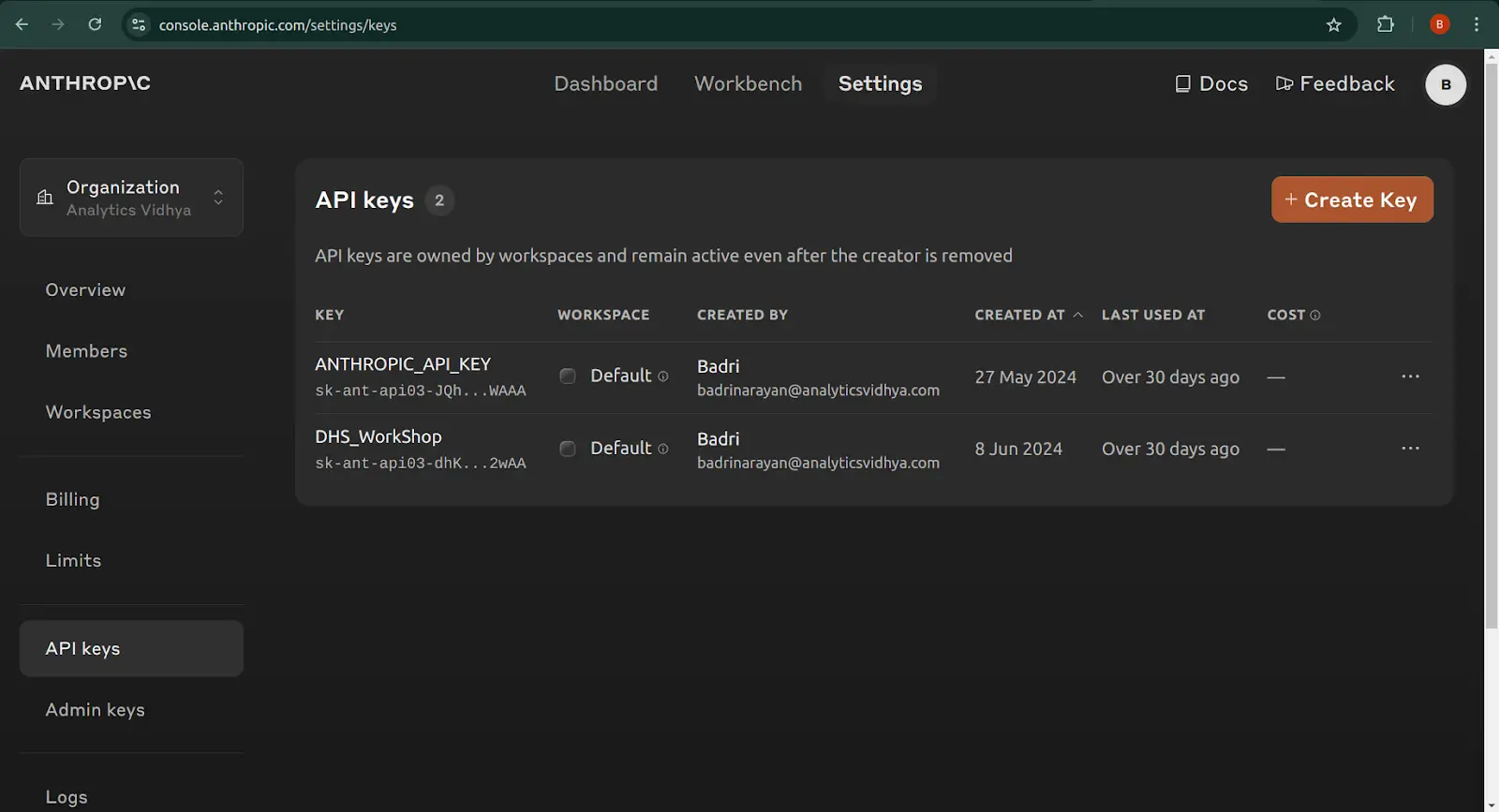The height and width of the screenshot is (812, 1499).
Task: Click the Create Key button
Action: click(1352, 199)
